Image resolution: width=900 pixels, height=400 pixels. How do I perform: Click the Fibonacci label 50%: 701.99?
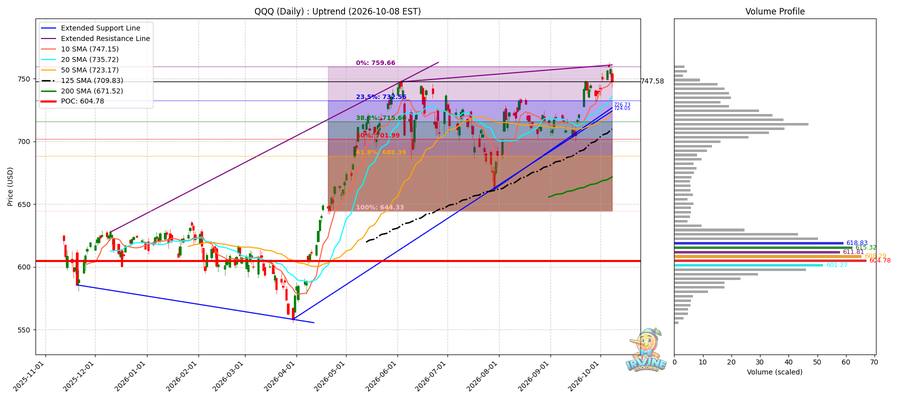tap(379, 135)
